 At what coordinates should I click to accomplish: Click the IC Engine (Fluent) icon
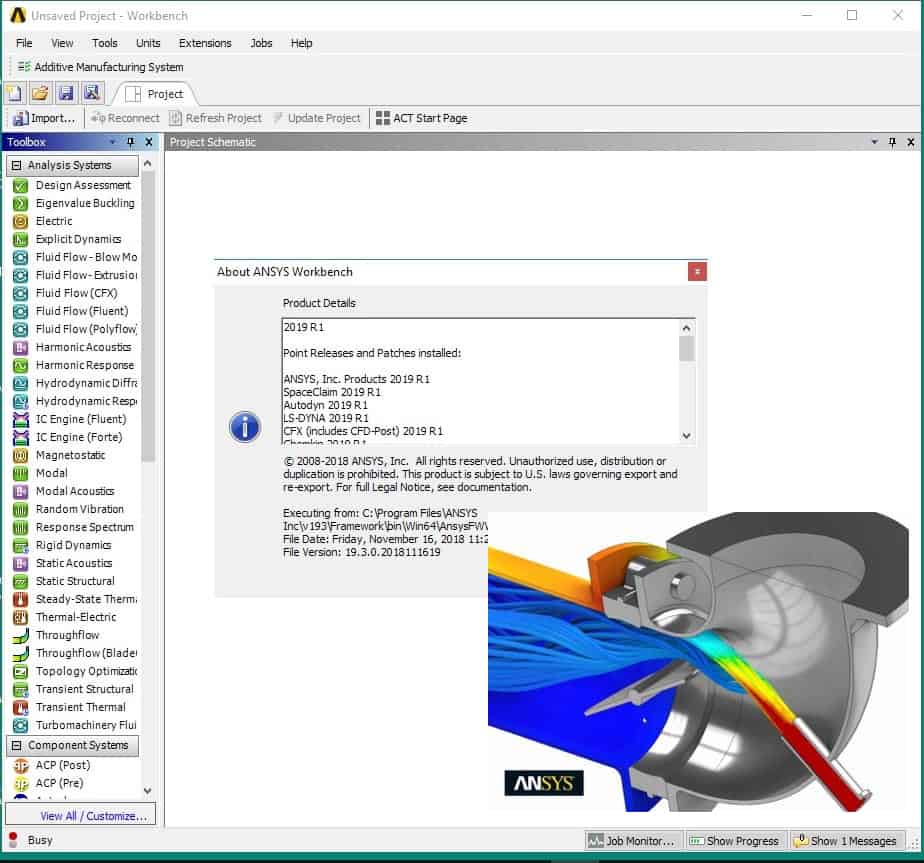[21, 420]
